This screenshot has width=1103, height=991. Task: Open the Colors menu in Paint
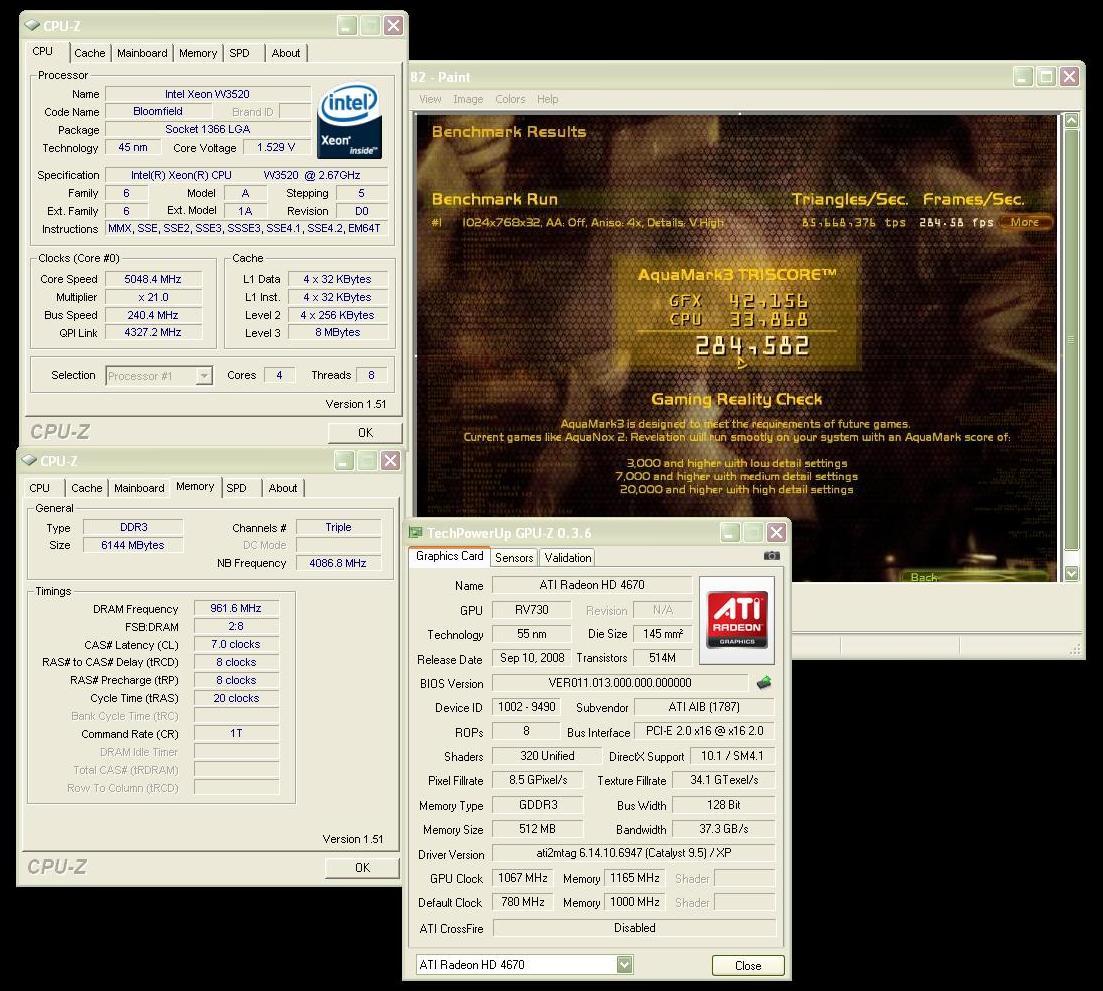pos(510,99)
